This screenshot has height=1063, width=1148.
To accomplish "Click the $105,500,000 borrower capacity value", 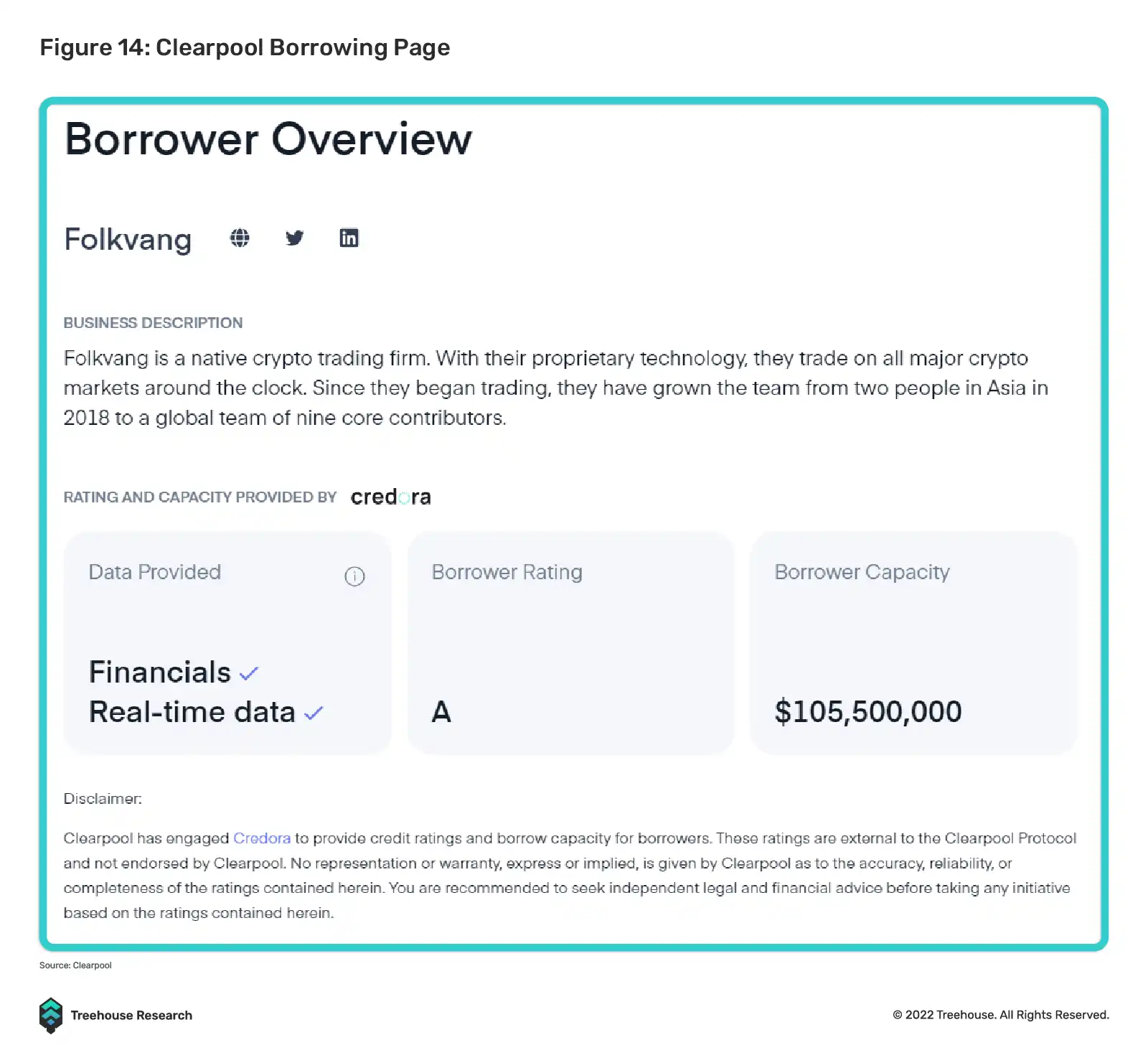I will (868, 712).
